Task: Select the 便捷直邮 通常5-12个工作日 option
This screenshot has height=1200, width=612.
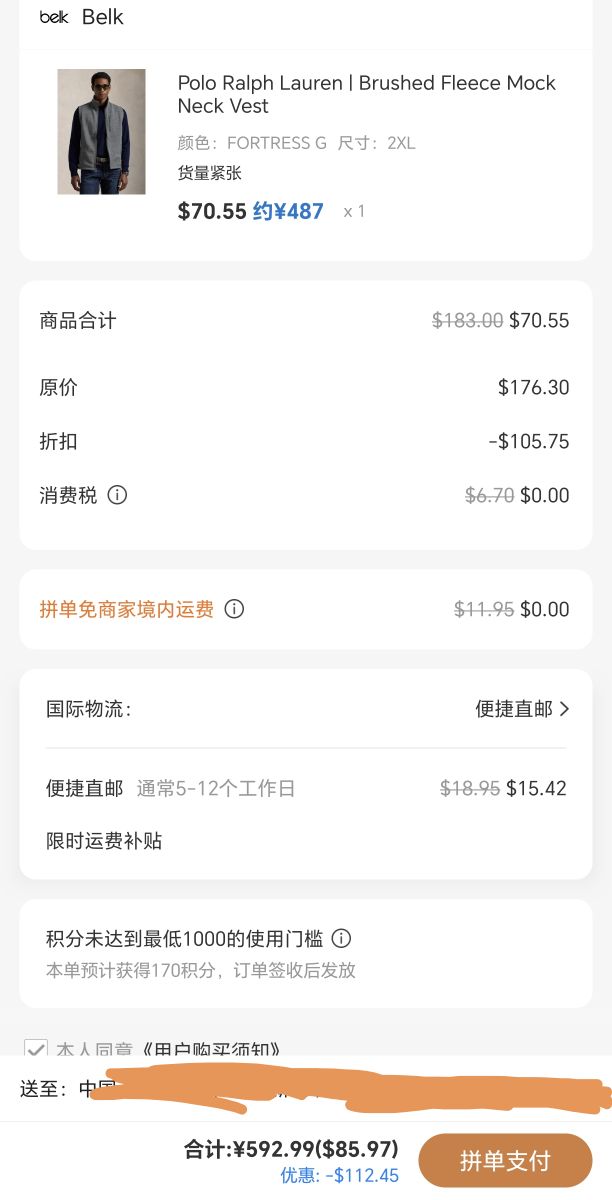Action: tap(306, 788)
